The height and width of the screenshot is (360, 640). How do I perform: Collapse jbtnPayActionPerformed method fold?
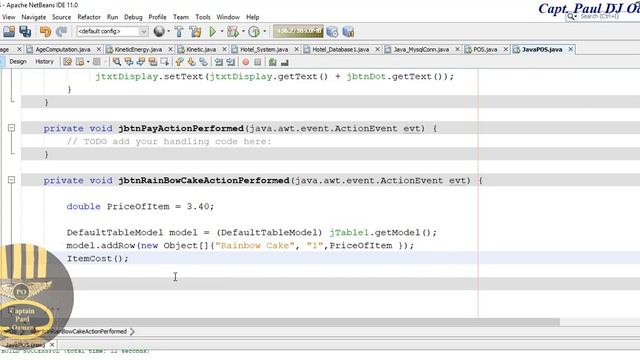pyautogui.click(x=11, y=128)
